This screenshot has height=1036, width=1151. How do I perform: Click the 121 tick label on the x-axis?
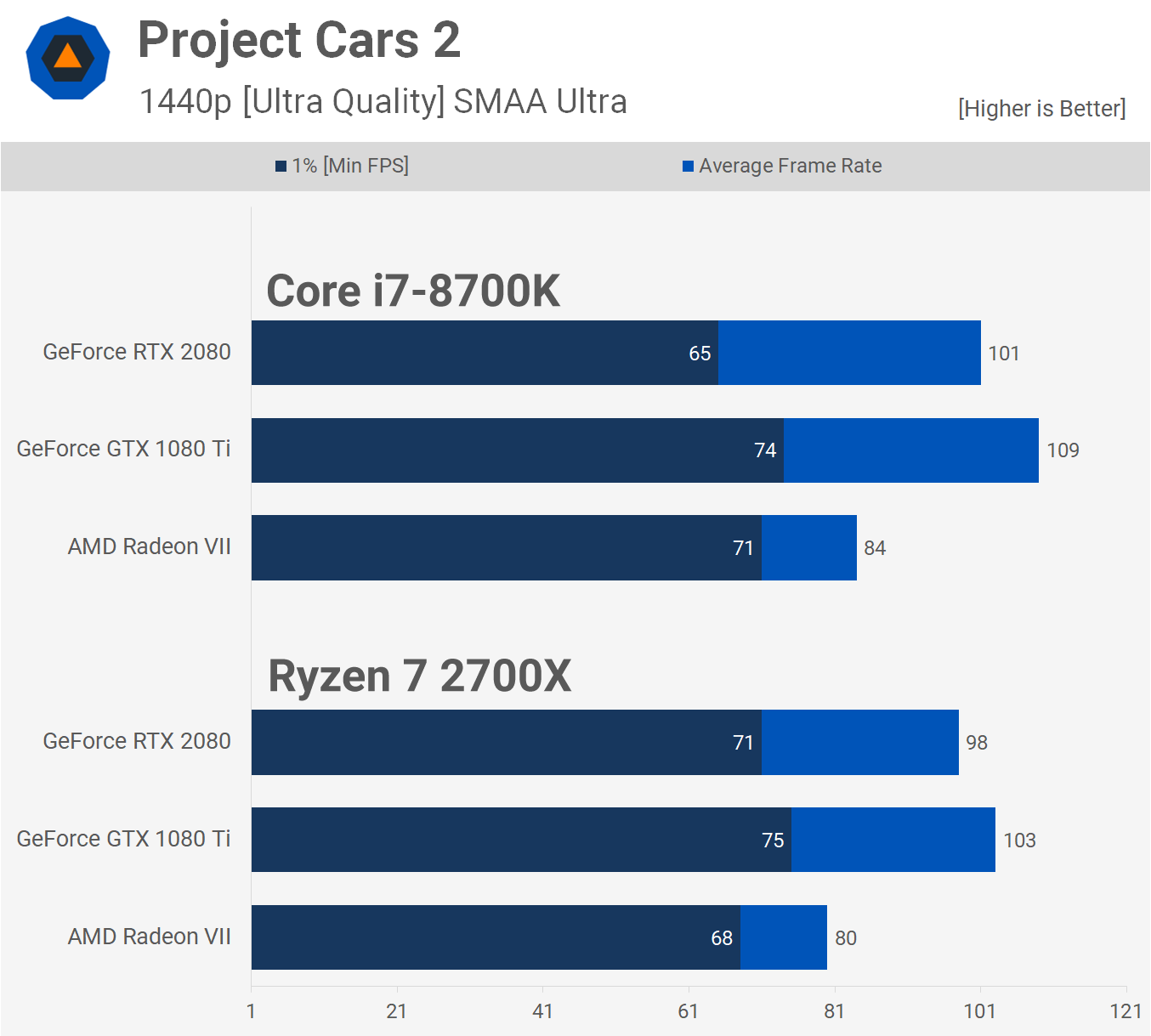pyautogui.click(x=1125, y=1011)
